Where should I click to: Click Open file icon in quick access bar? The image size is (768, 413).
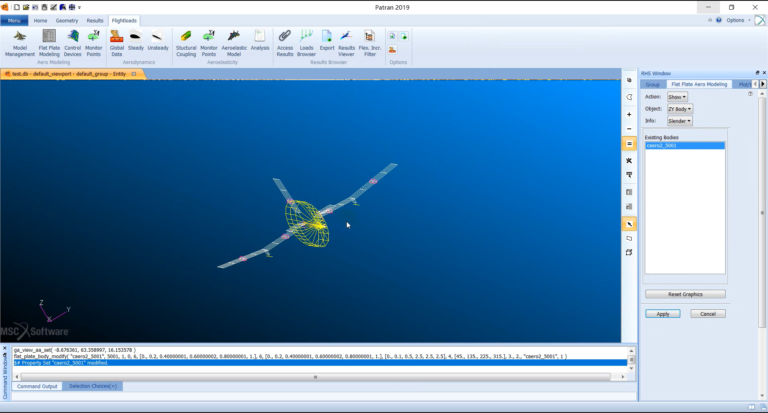pyautogui.click(x=25, y=7)
